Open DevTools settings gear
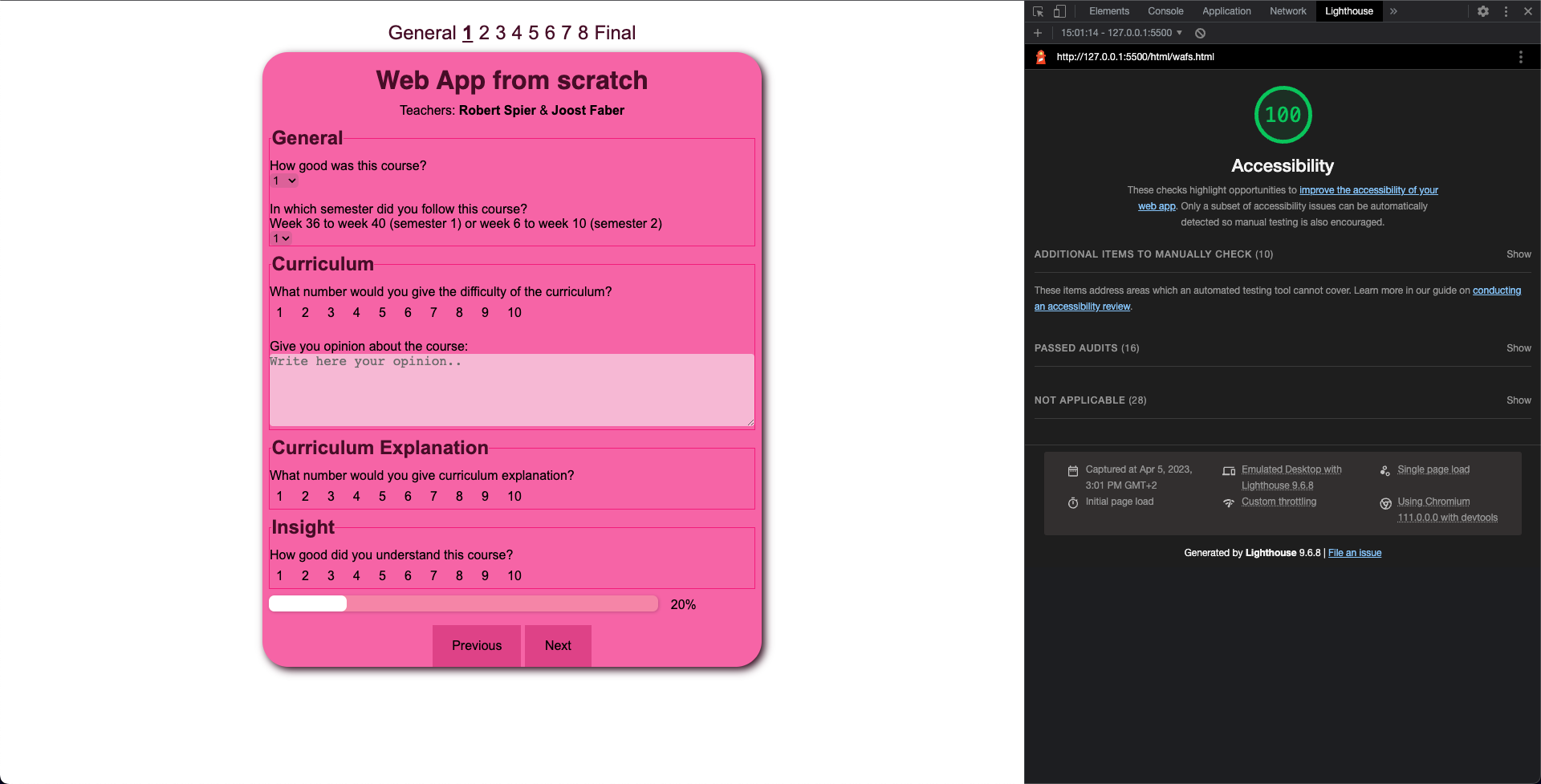 1483,11
